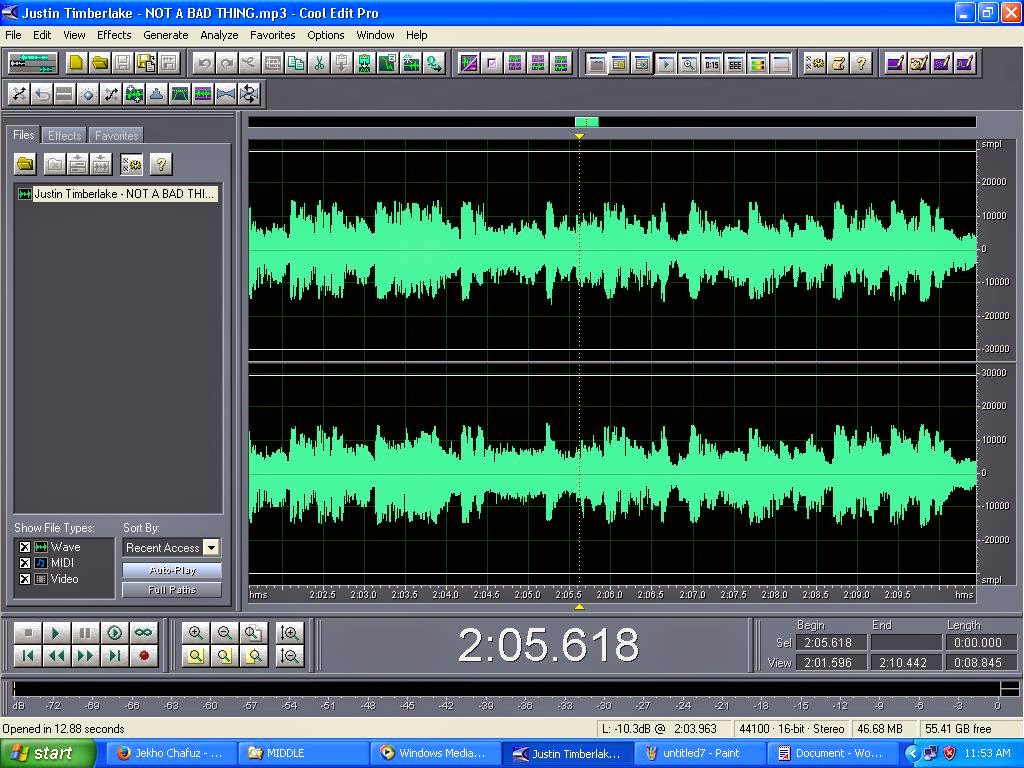Click the green range bar above the waveform
Image resolution: width=1024 pixels, height=768 pixels.
586,121
